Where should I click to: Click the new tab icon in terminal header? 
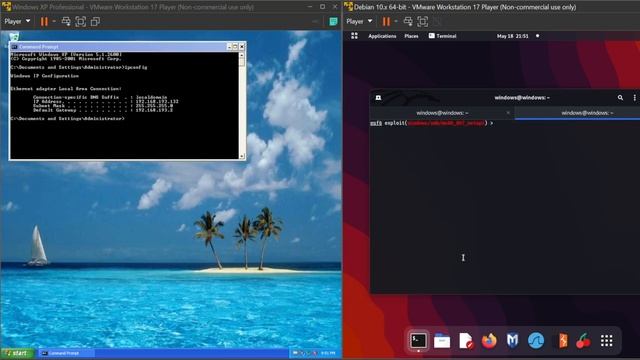[378, 98]
